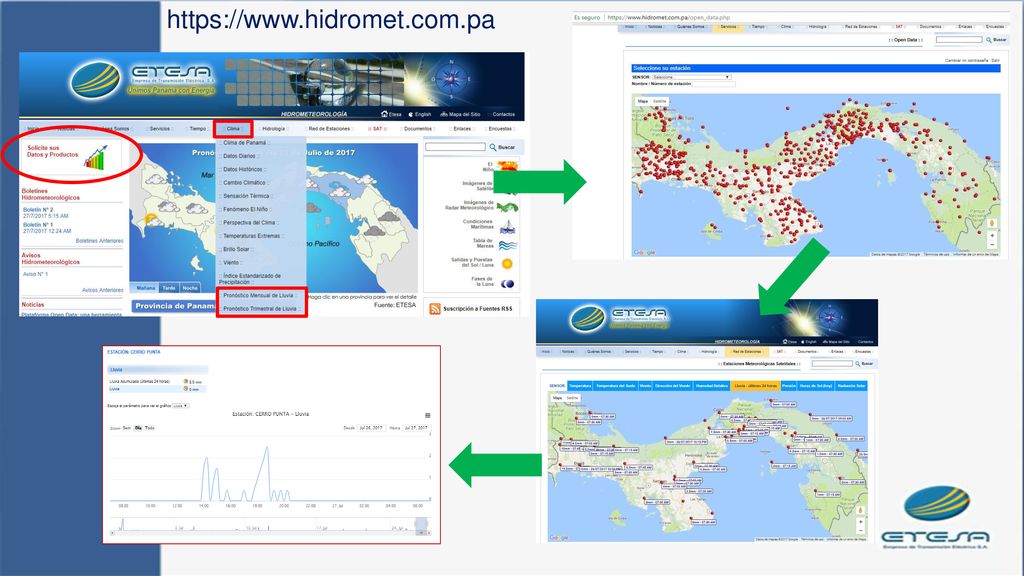Open Tabla de Mareas waves icon
The image size is (1024, 576).
[x=507, y=246]
